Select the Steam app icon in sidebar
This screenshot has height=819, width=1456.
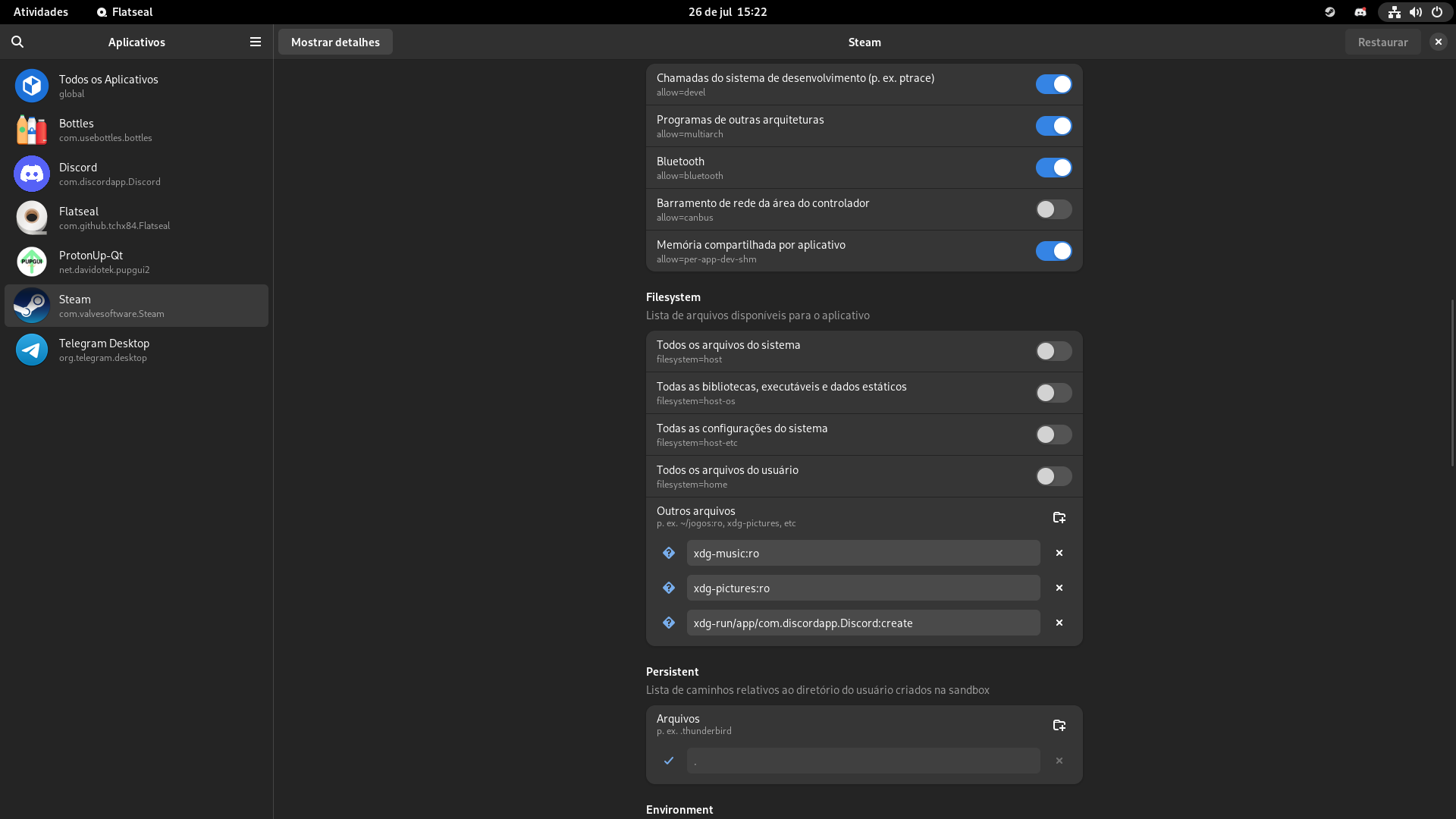click(32, 306)
